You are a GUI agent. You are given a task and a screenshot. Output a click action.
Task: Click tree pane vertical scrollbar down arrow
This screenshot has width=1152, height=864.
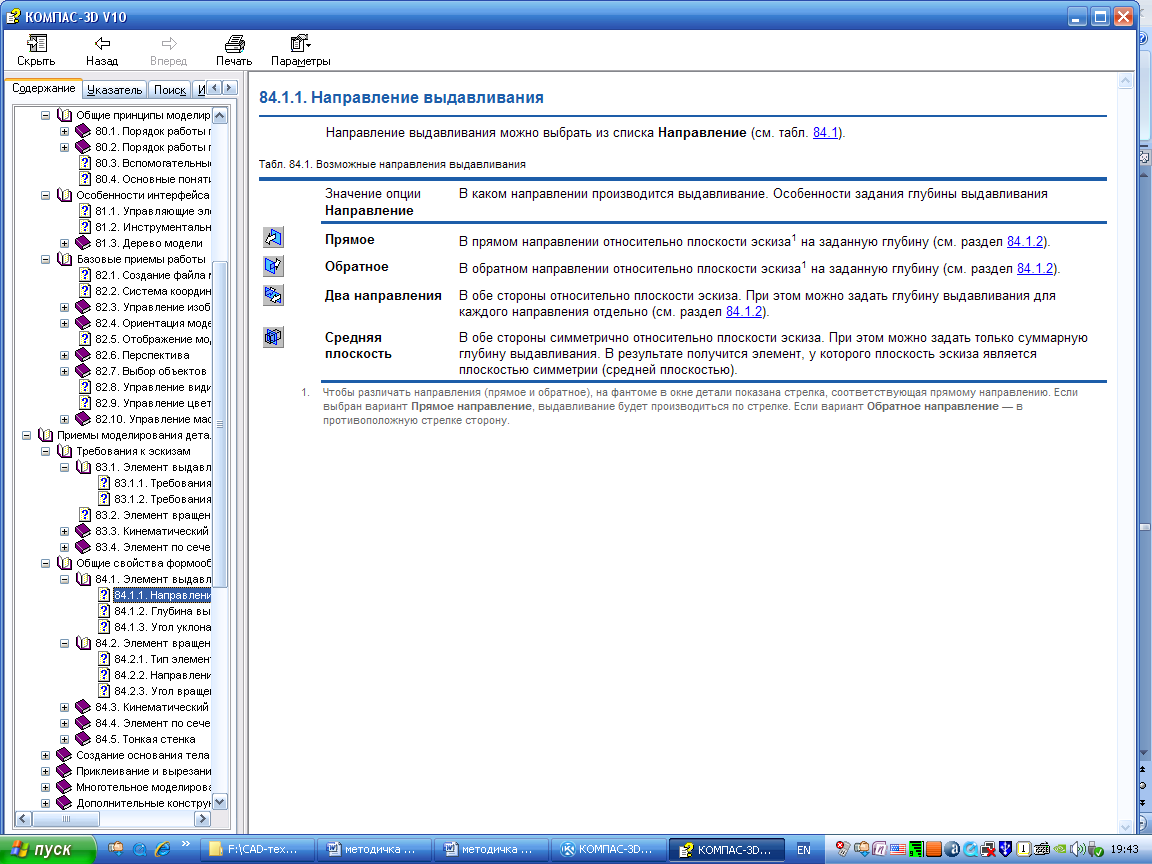tap(220, 802)
